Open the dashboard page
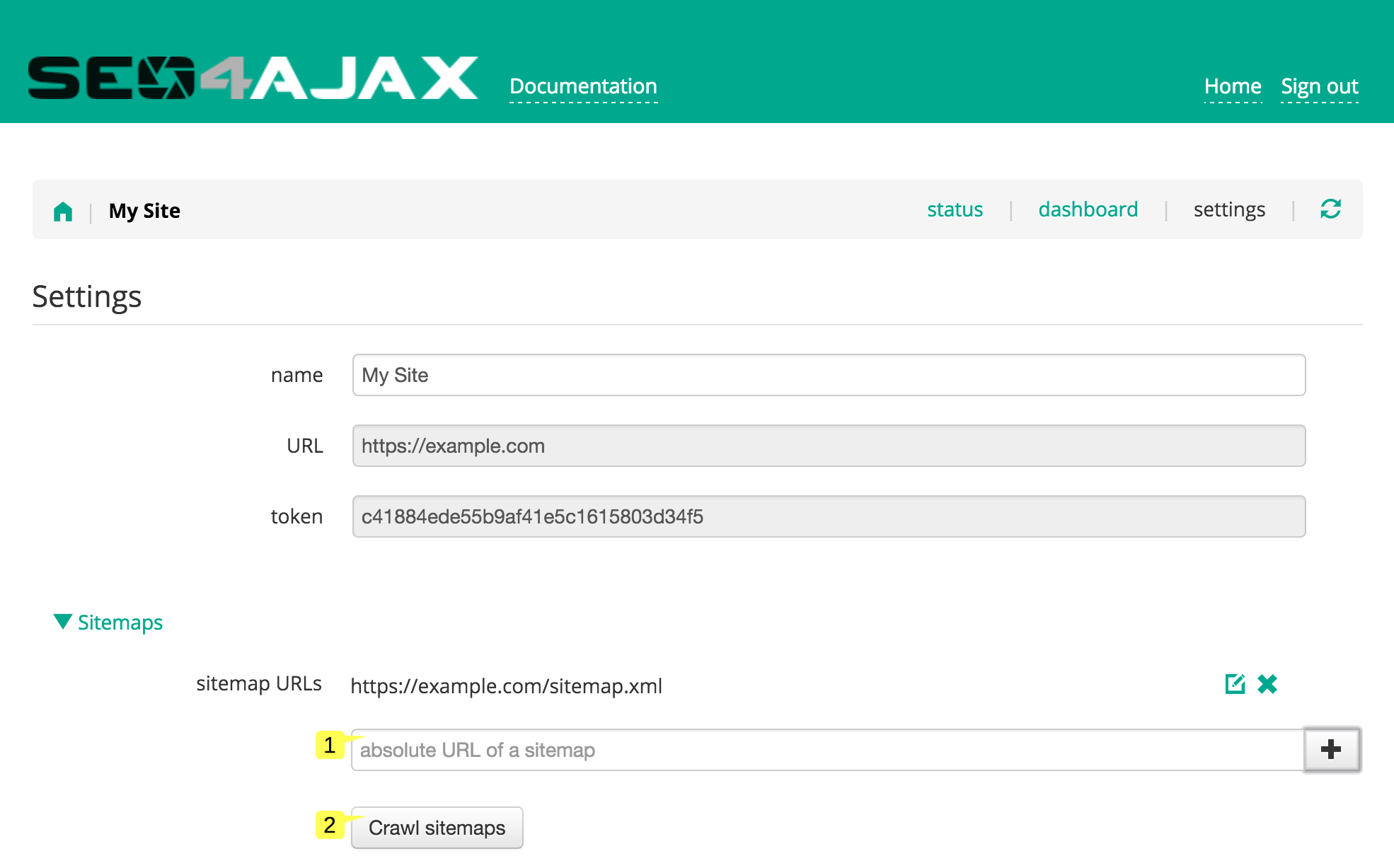The image size is (1394, 868). coord(1088,209)
